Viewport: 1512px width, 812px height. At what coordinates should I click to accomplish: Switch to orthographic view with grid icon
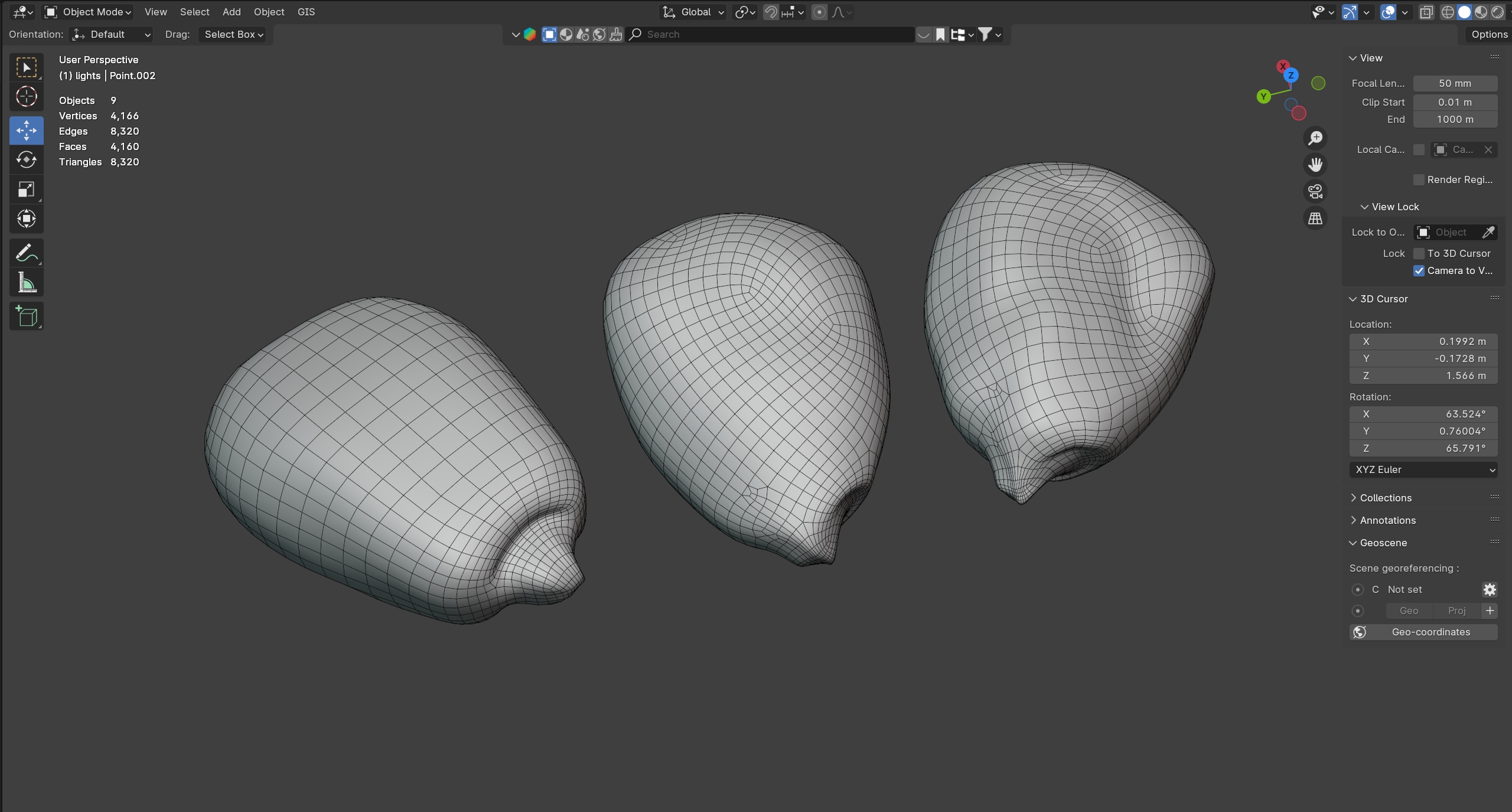[1315, 219]
